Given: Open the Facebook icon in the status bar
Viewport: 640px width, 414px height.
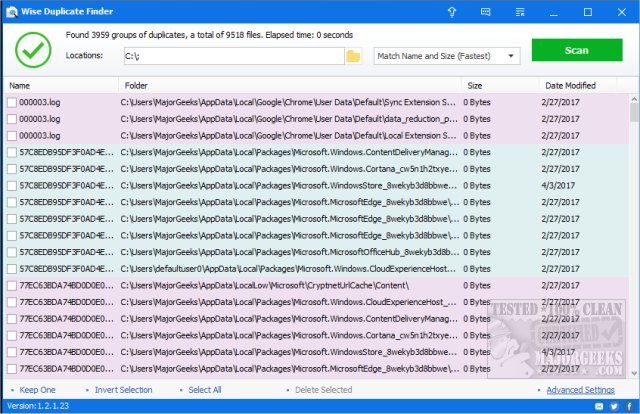Looking at the screenshot, I should click(x=630, y=406).
